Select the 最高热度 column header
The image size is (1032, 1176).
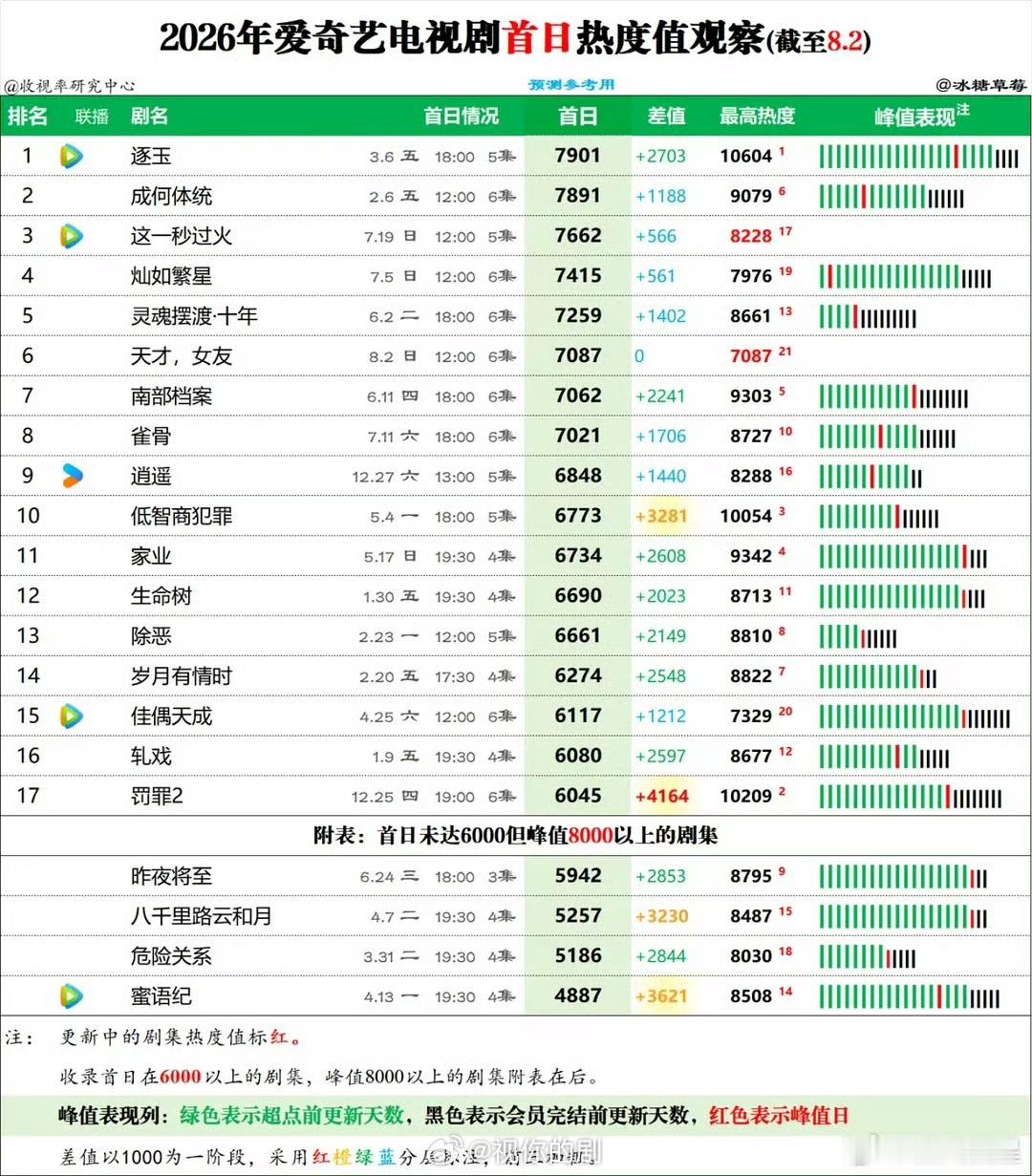[x=757, y=116]
